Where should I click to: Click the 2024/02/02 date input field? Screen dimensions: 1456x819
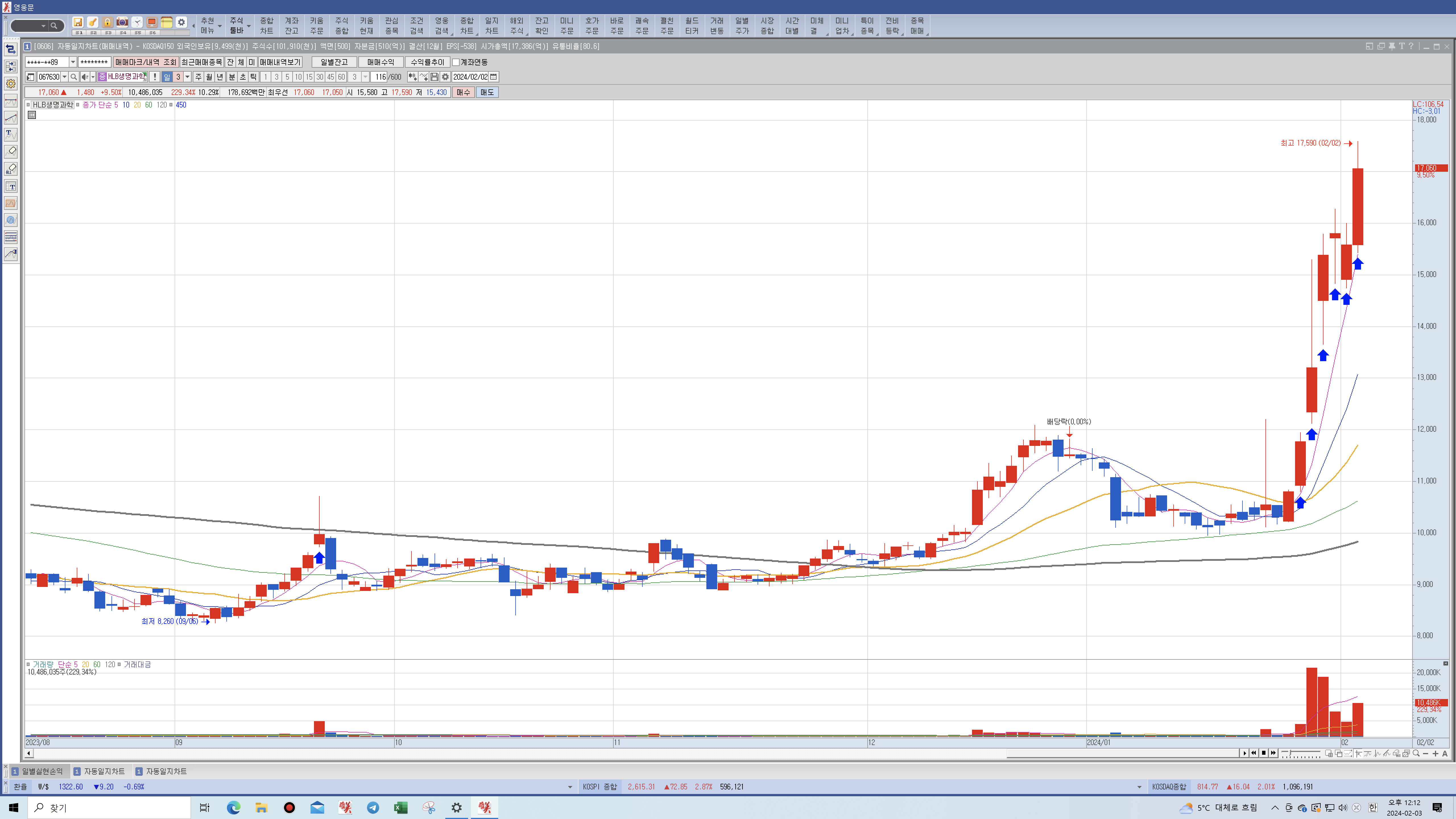(x=470, y=77)
